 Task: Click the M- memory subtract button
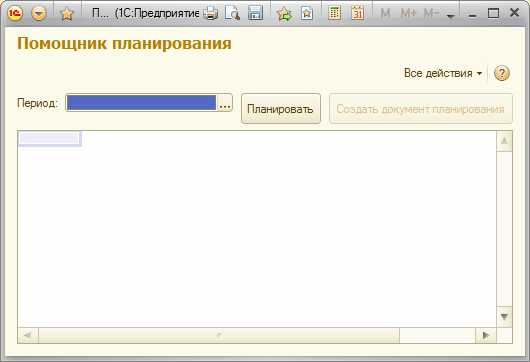tap(431, 14)
